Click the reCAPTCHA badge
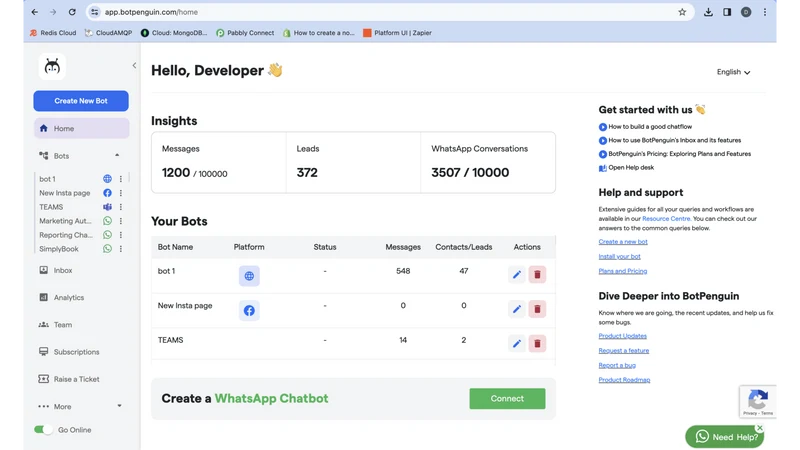800x450 pixels. [758, 402]
